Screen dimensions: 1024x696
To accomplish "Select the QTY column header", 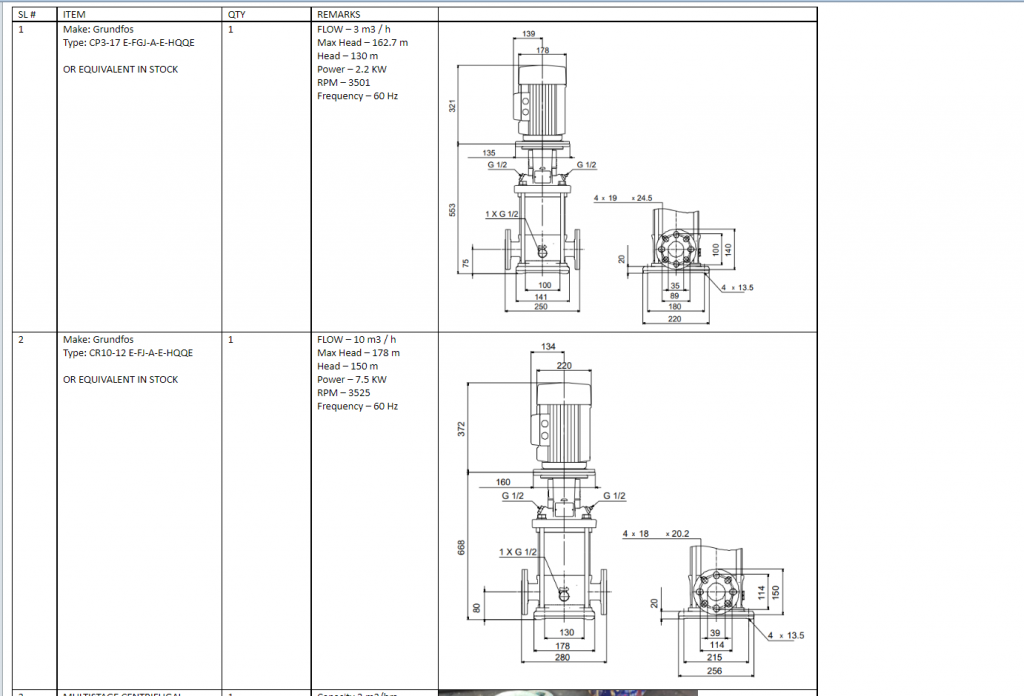I will [x=237, y=16].
